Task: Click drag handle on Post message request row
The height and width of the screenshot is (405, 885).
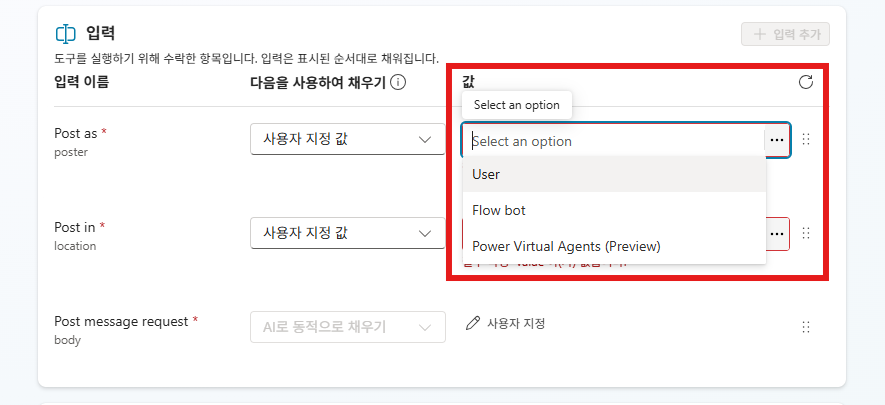Action: pyautogui.click(x=806, y=327)
